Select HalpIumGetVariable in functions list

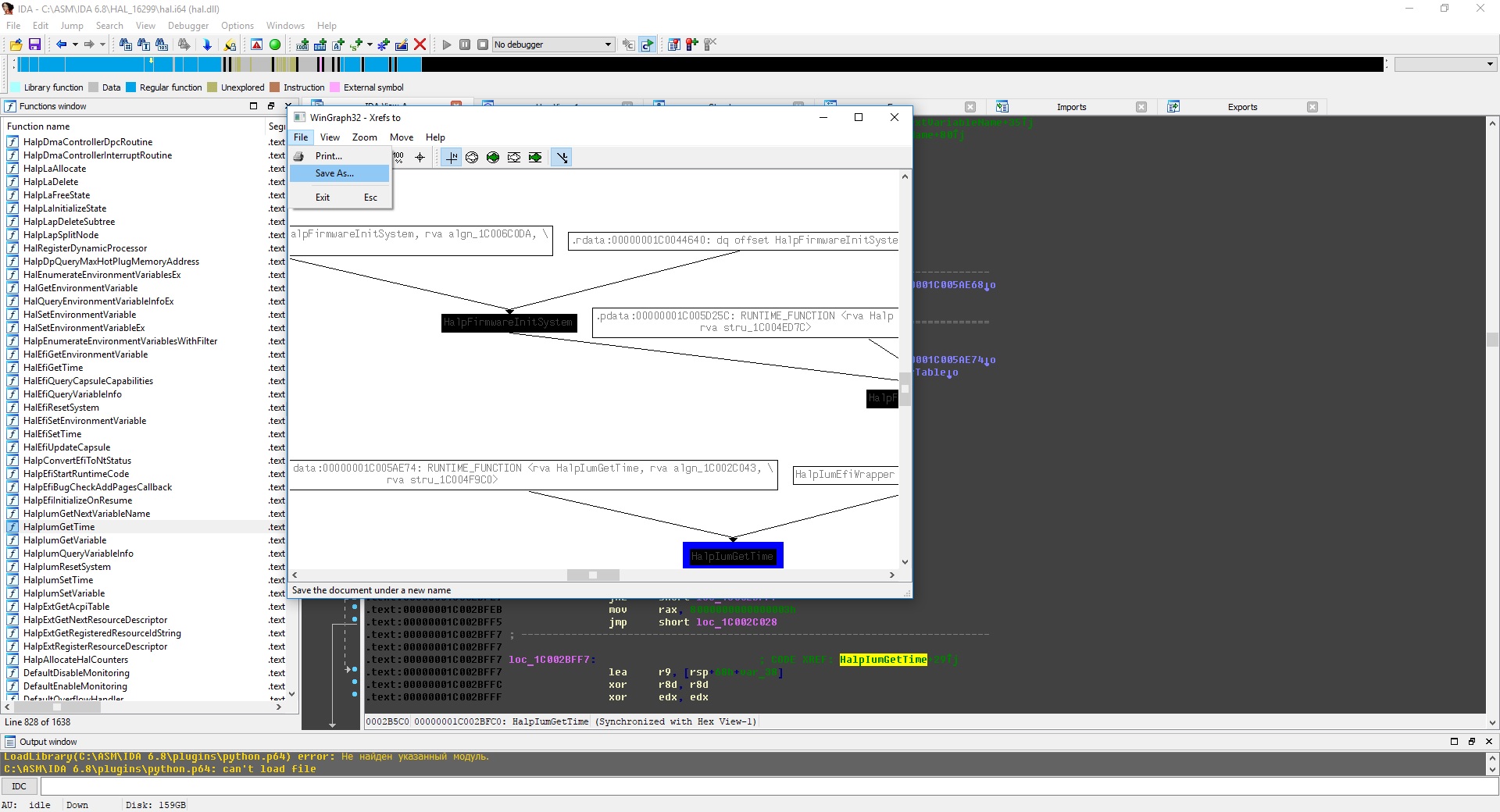[x=65, y=540]
